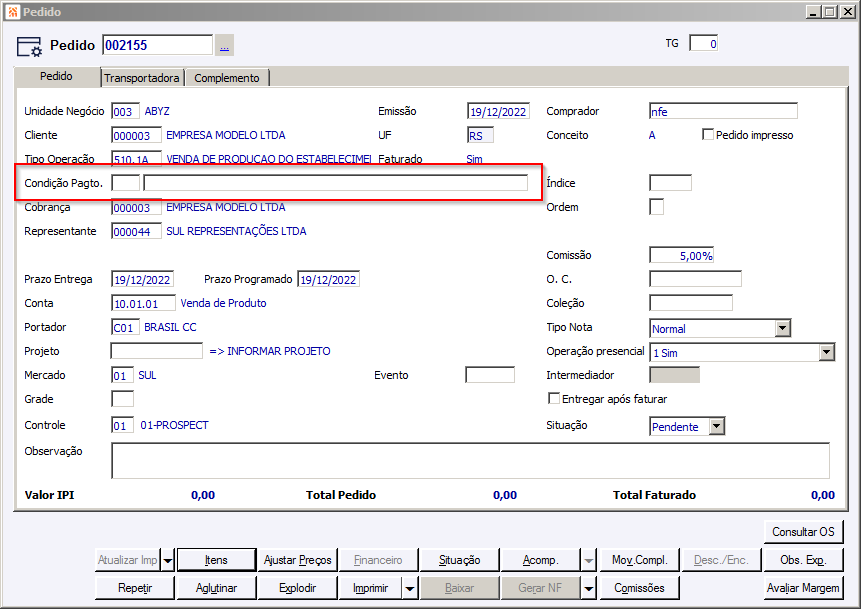Click the Prazo Entrega date field
The width and height of the screenshot is (861, 609).
pos(142,279)
